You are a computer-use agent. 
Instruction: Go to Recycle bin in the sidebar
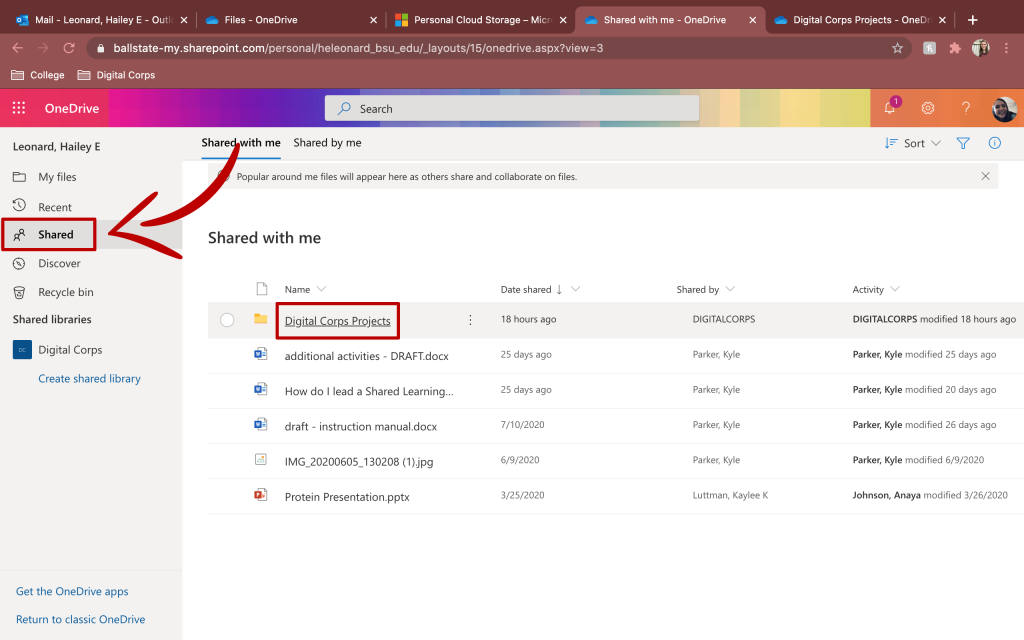(65, 292)
